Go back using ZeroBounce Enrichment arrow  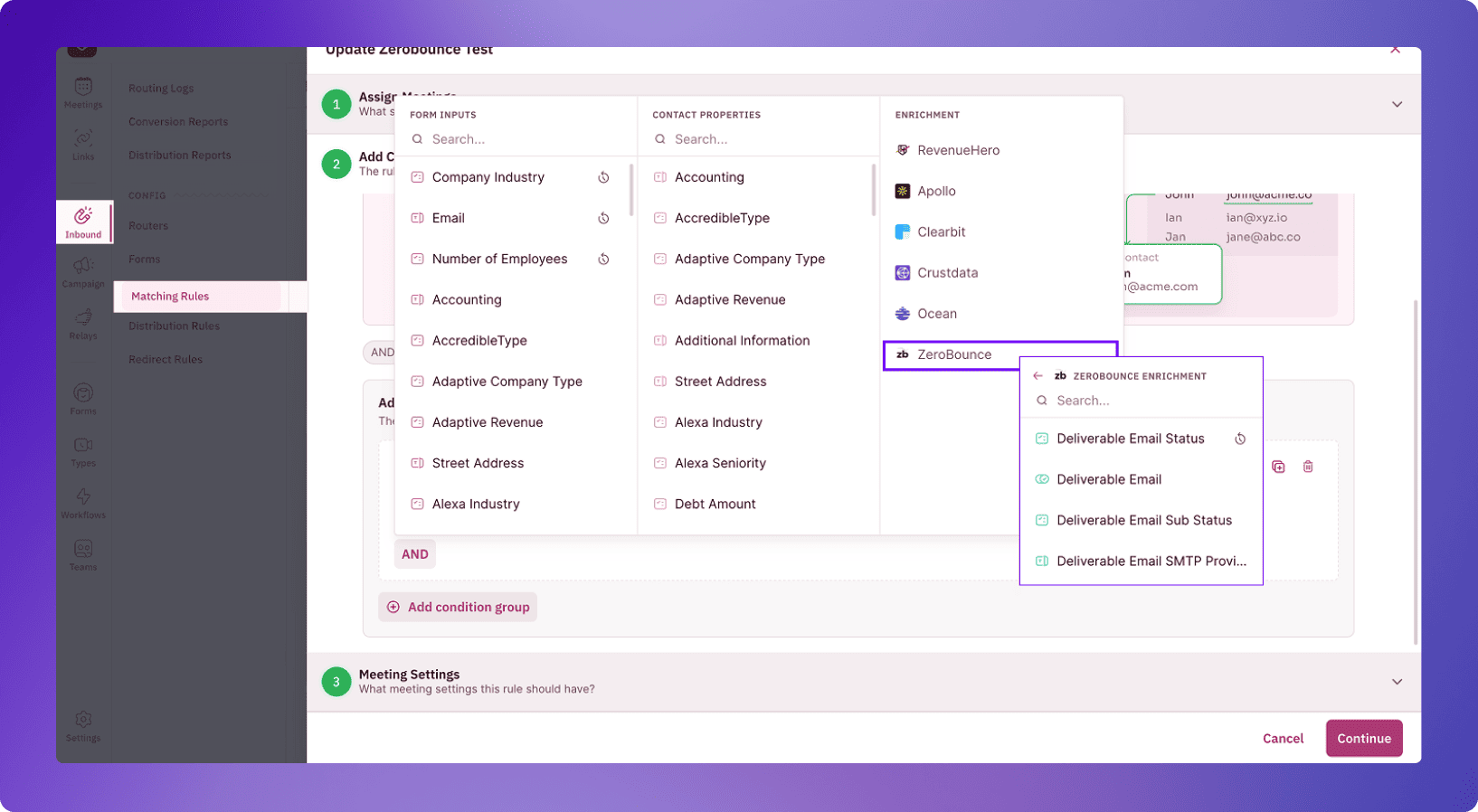(1037, 376)
